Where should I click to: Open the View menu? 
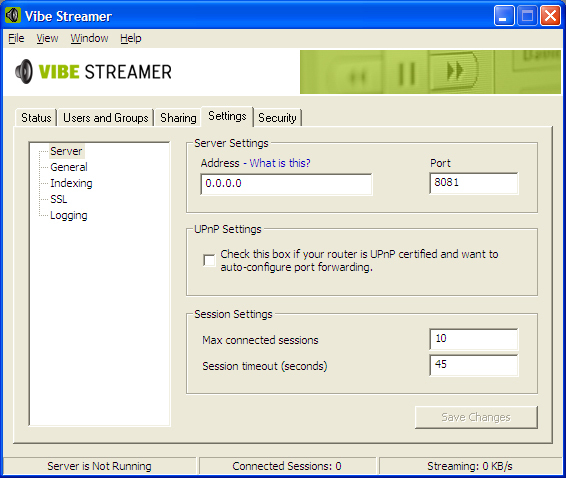point(47,38)
